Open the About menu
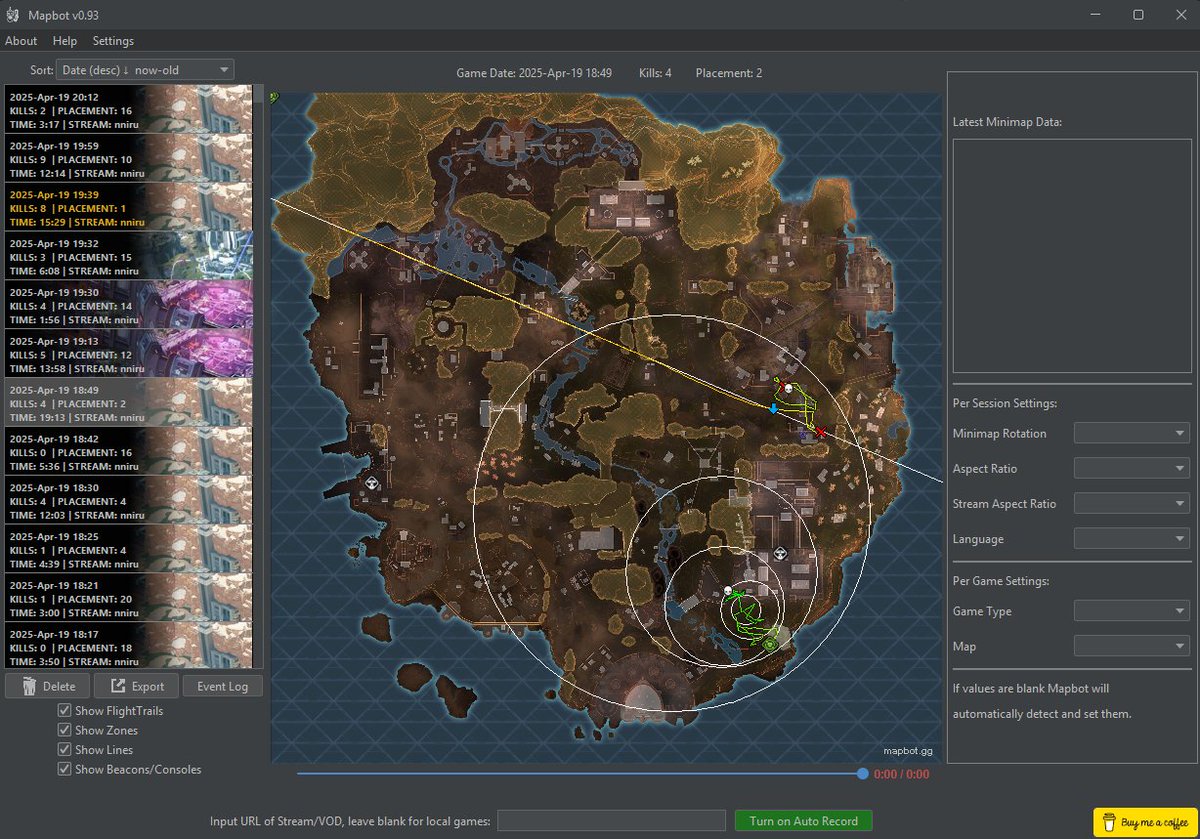The height and width of the screenshot is (839, 1200). click(21, 41)
